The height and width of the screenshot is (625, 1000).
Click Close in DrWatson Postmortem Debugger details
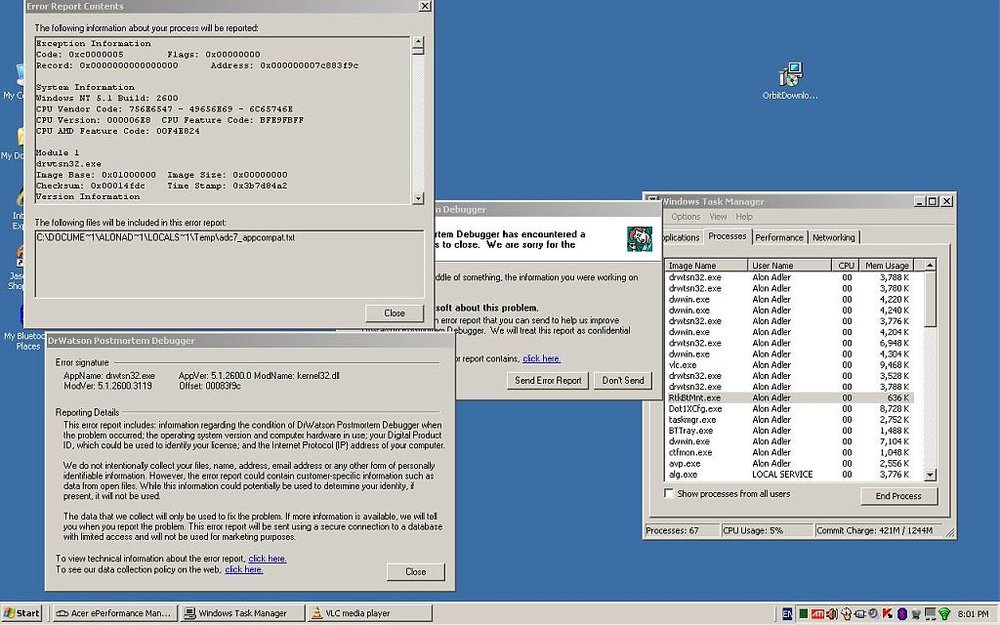click(x=416, y=572)
